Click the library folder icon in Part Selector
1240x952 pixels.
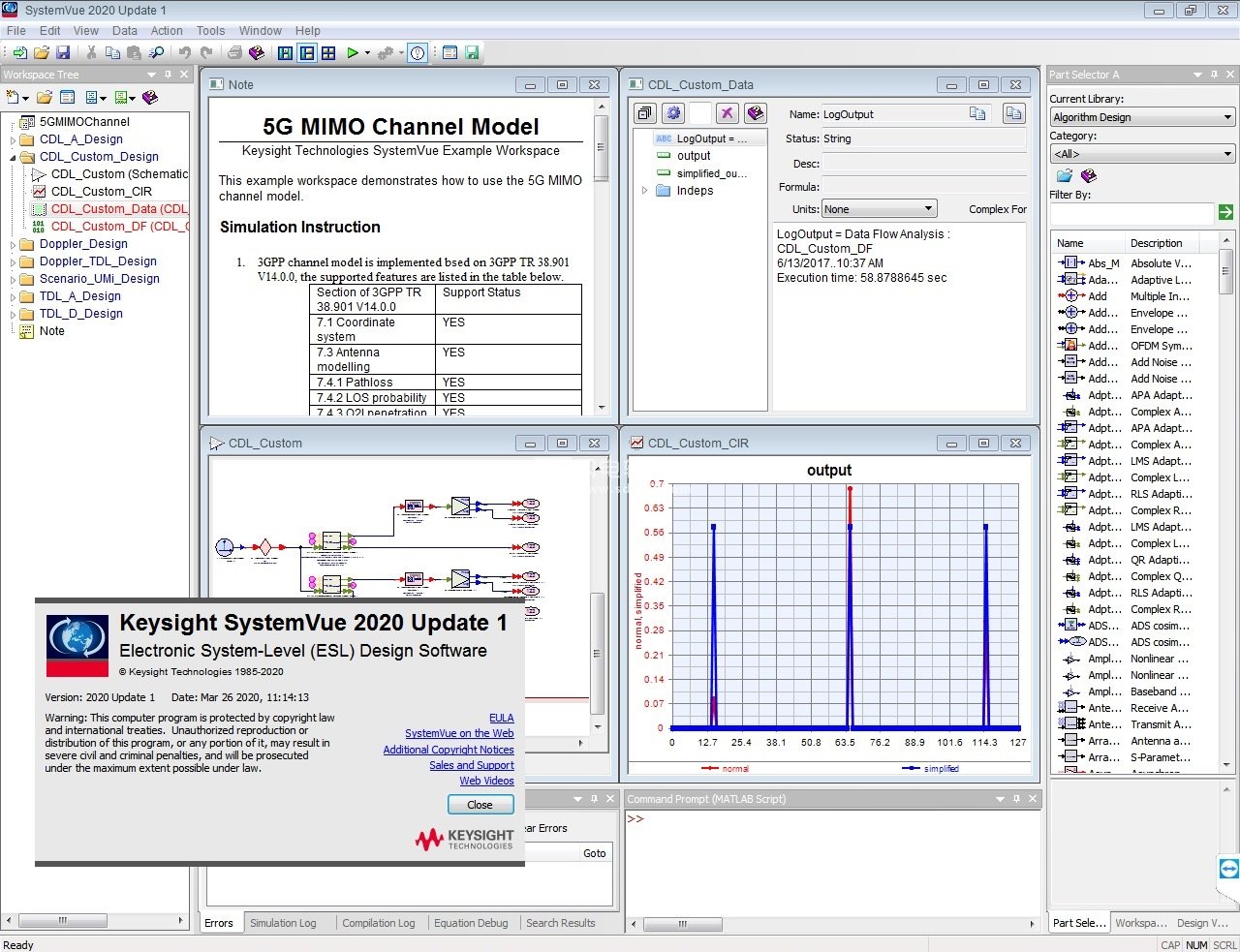pyautogui.click(x=1065, y=176)
